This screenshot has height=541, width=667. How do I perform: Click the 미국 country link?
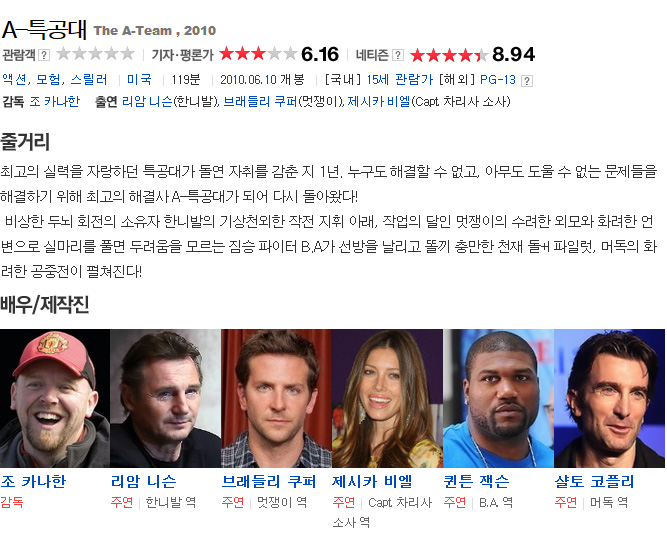click(140, 80)
